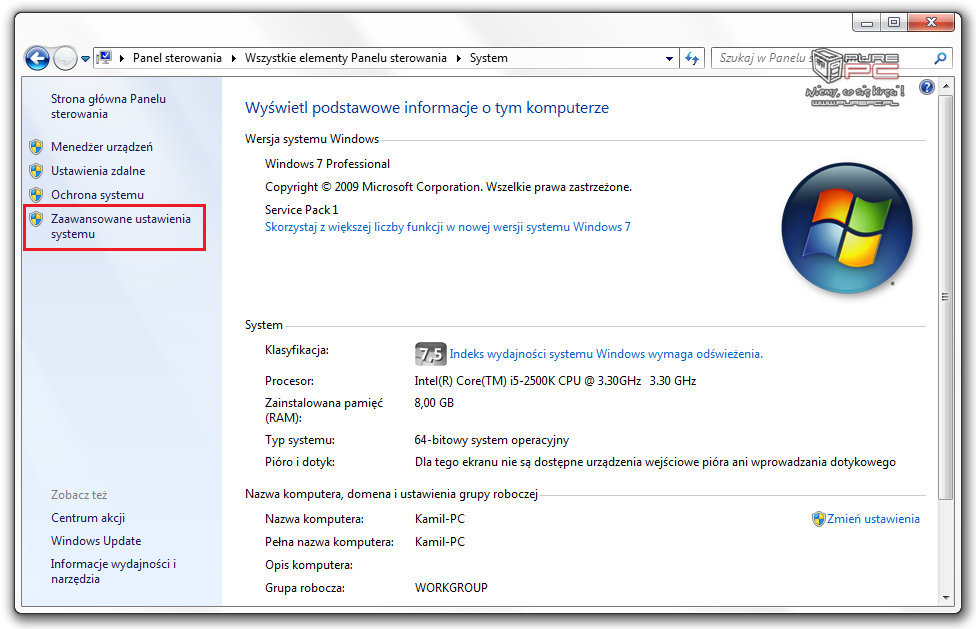Open Wszystkie elementy Panelu sterowania breadcrumb
Viewport: 976px width, 629px height.
(345, 58)
